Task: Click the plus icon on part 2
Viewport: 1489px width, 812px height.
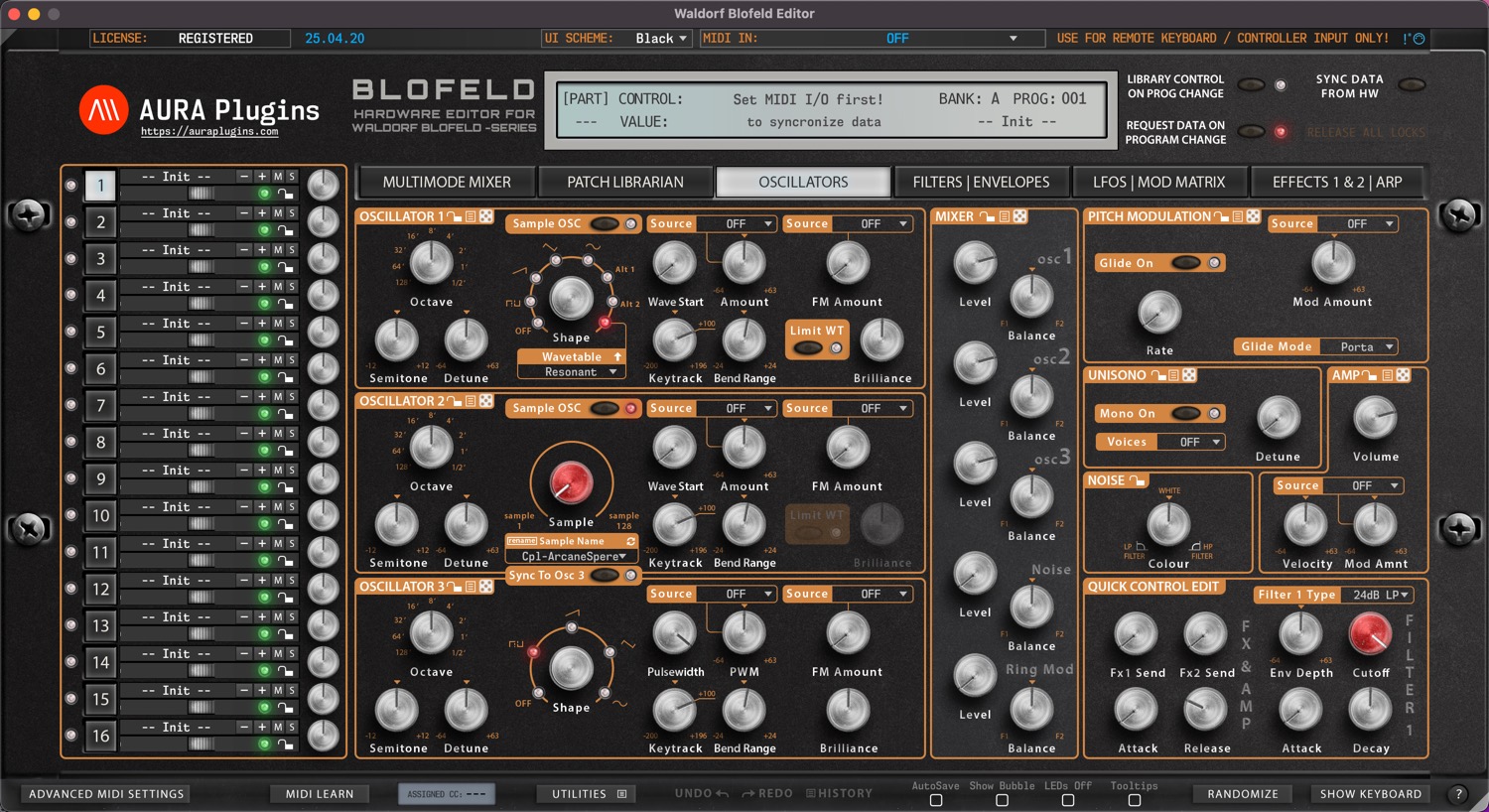Action: [262, 212]
